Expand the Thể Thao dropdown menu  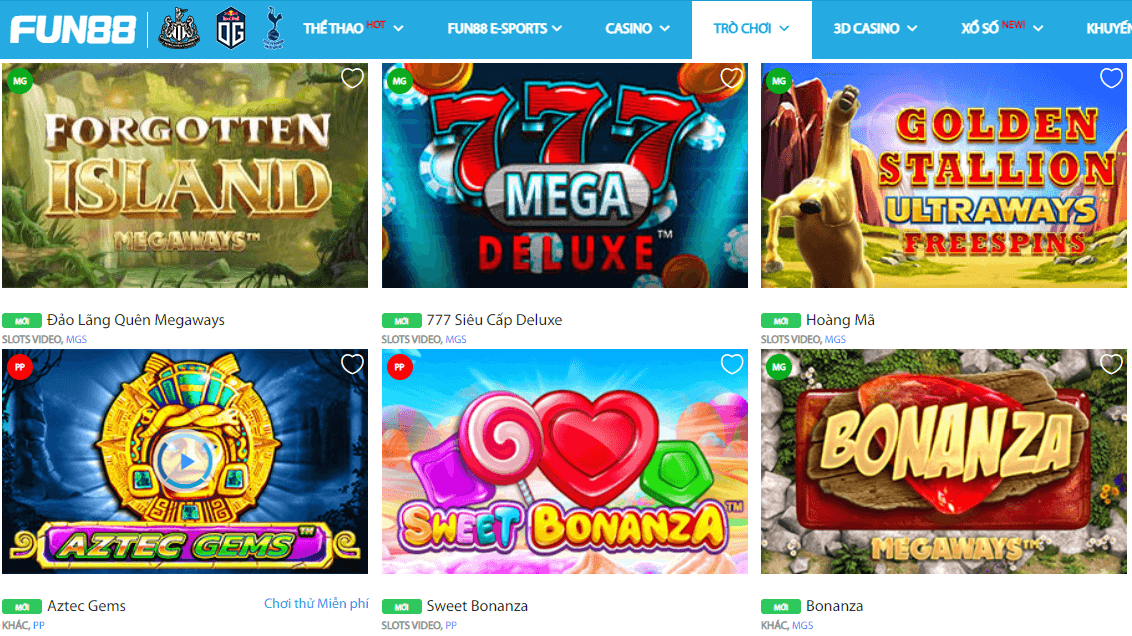pyautogui.click(x=354, y=28)
